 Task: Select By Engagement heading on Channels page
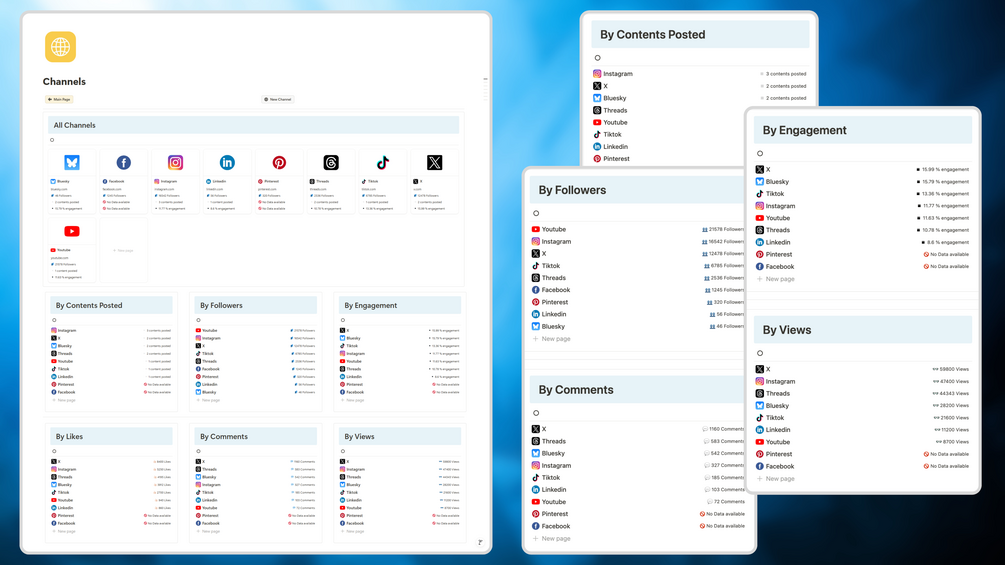[370, 306]
